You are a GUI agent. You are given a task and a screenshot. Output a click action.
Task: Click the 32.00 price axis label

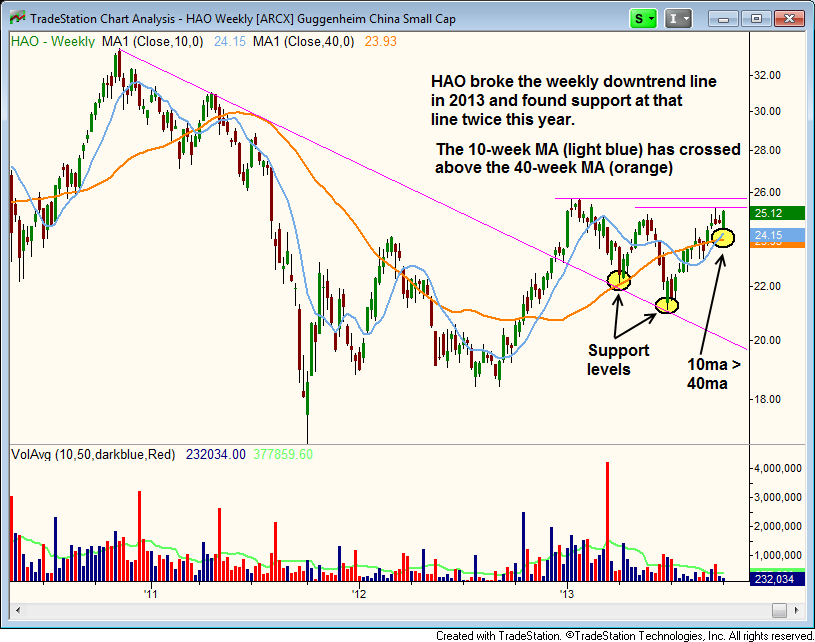pyautogui.click(x=767, y=75)
